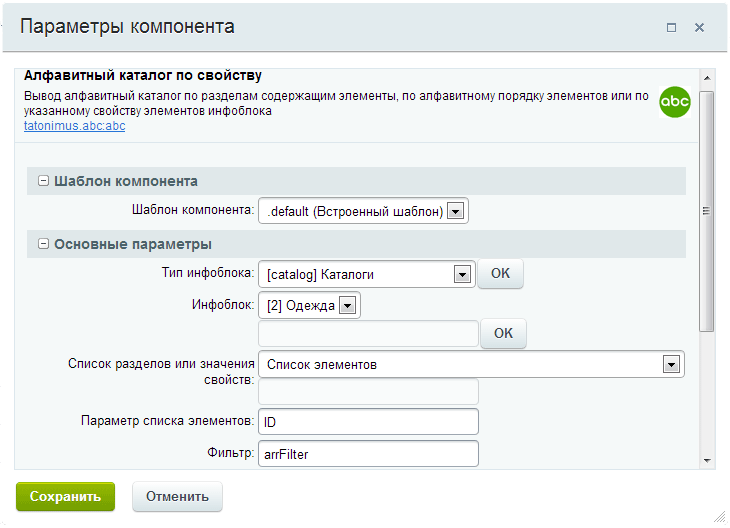Click the Фильтр field containing arrFilter
This screenshot has height=528, width=730.
(x=368, y=454)
